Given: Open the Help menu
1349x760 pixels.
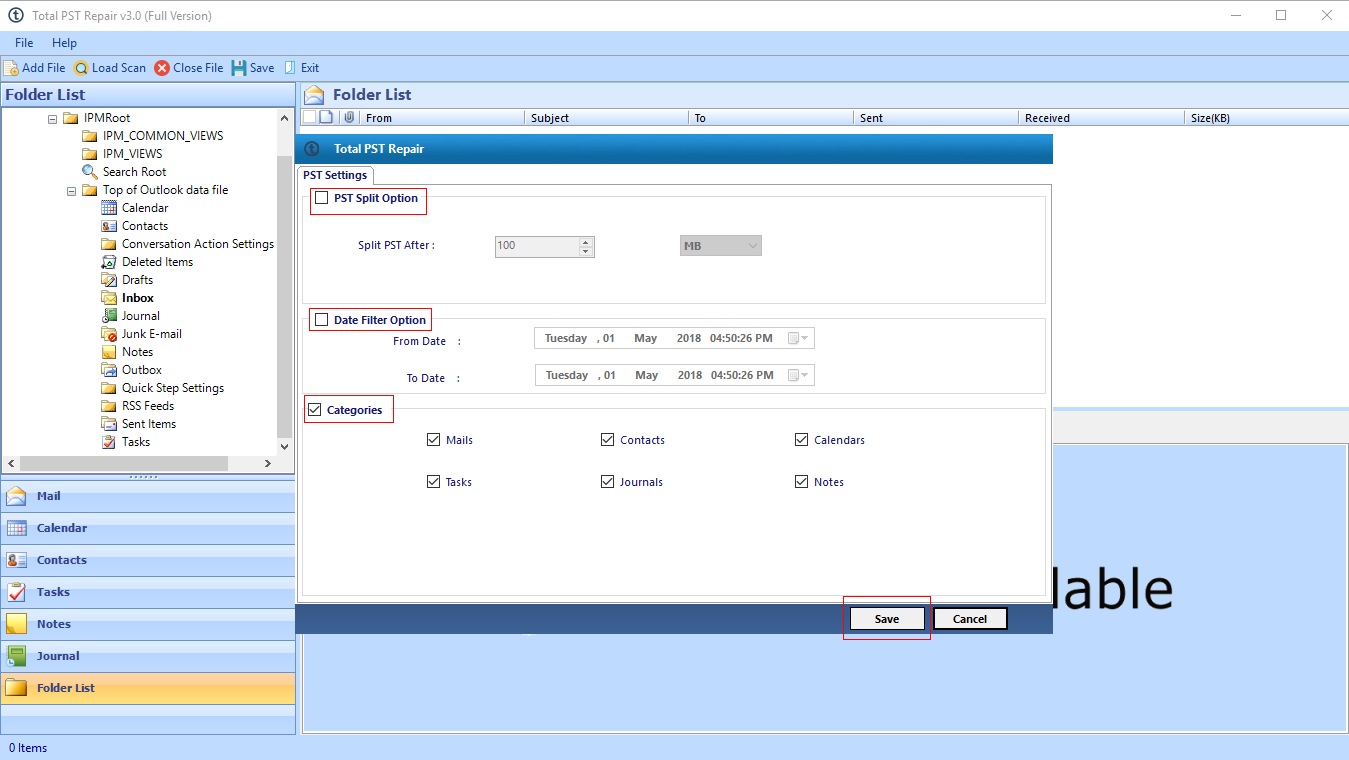Looking at the screenshot, I should (64, 43).
